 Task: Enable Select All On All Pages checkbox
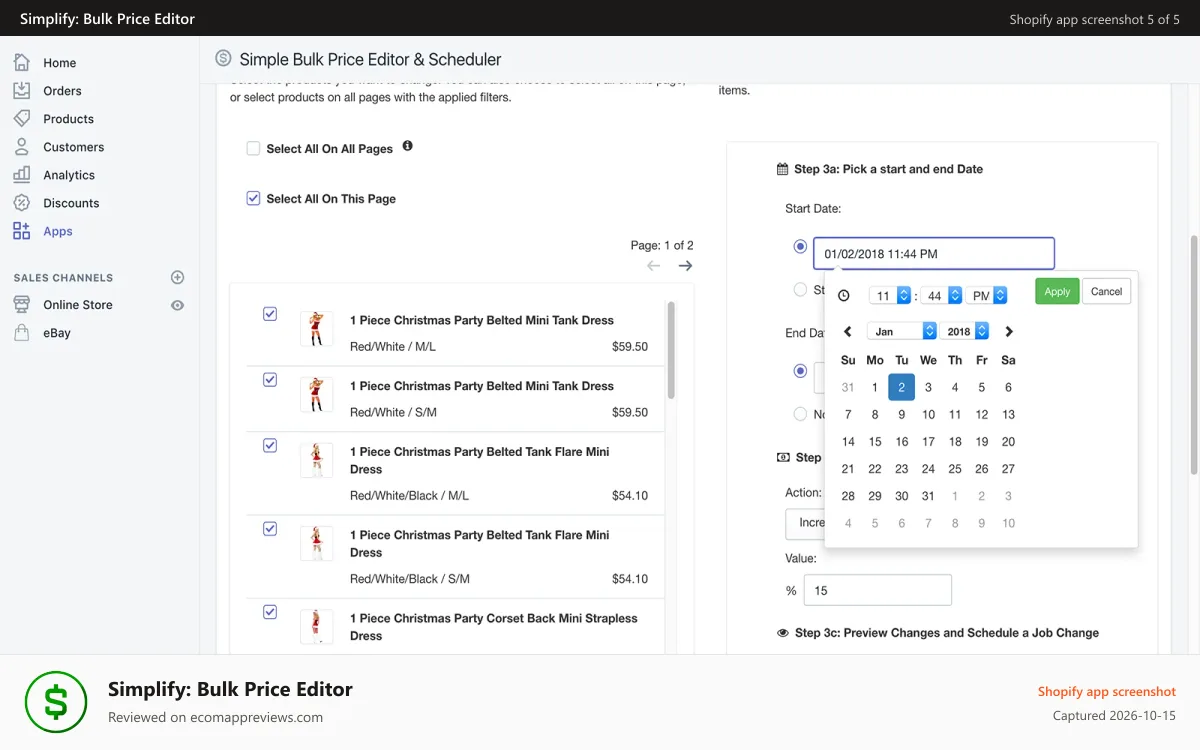click(253, 148)
